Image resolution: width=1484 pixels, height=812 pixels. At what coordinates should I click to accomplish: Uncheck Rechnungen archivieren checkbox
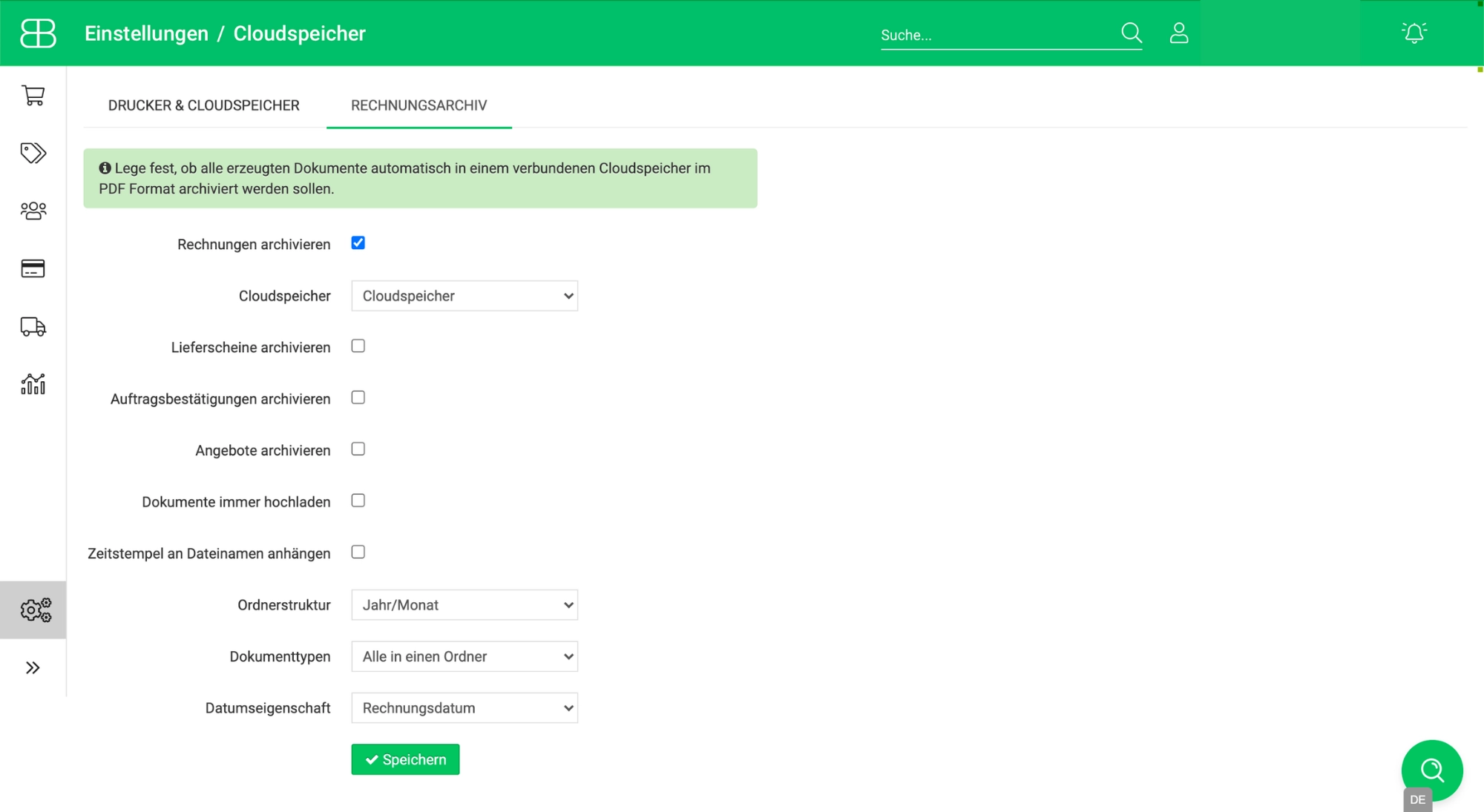coord(358,243)
